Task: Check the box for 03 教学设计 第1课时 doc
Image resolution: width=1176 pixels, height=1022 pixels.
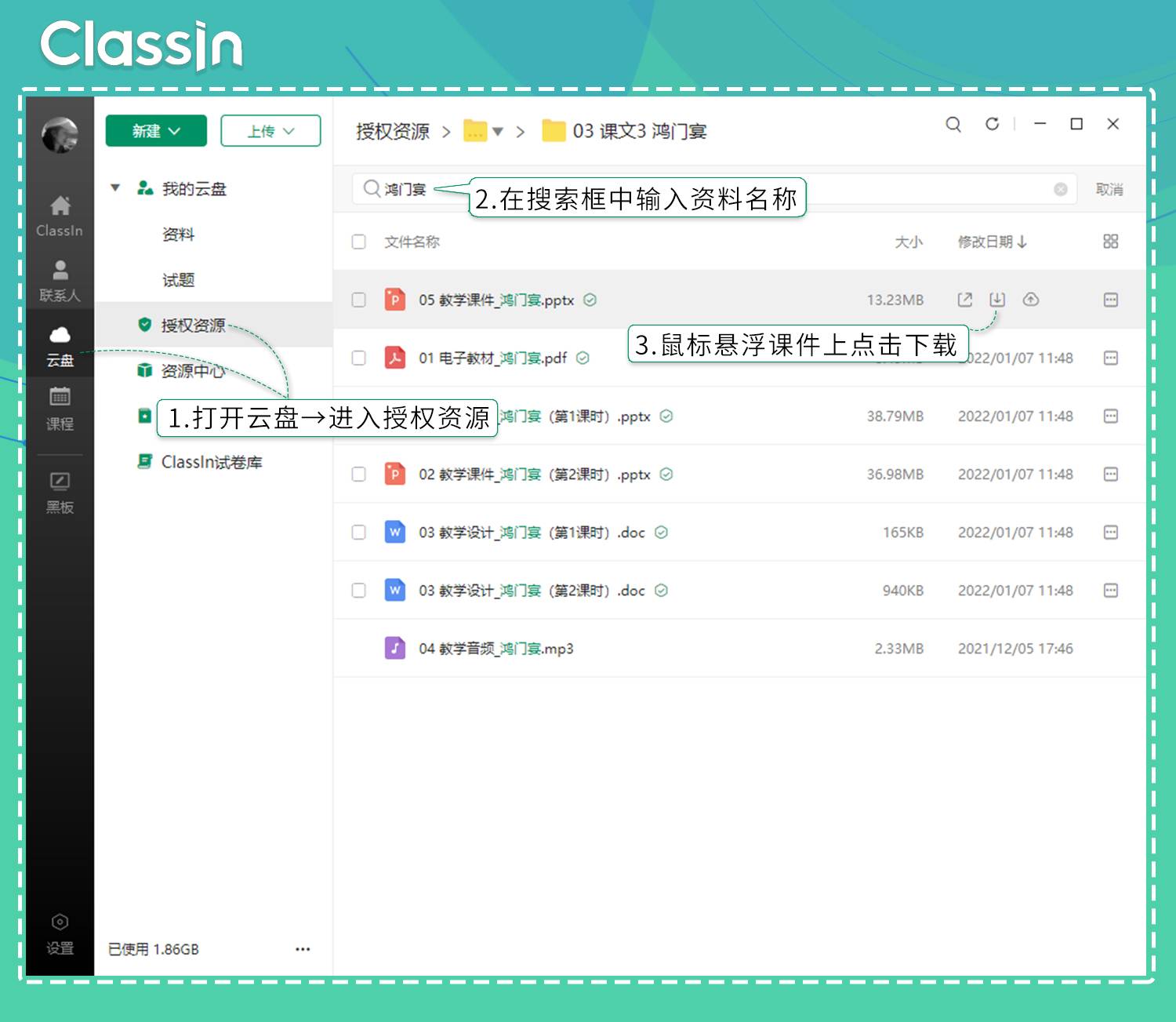Action: point(359,532)
